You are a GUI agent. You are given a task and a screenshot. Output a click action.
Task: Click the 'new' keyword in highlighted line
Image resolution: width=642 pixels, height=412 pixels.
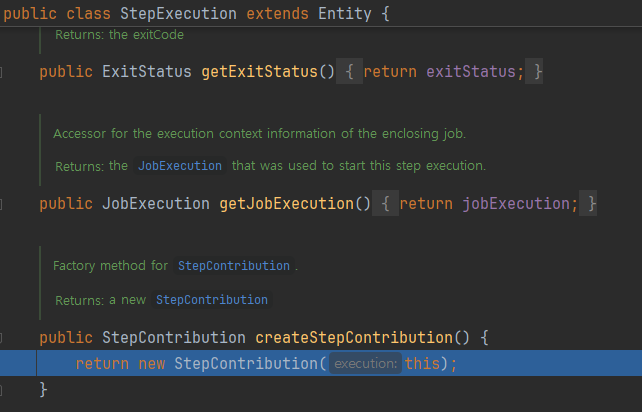(151, 364)
